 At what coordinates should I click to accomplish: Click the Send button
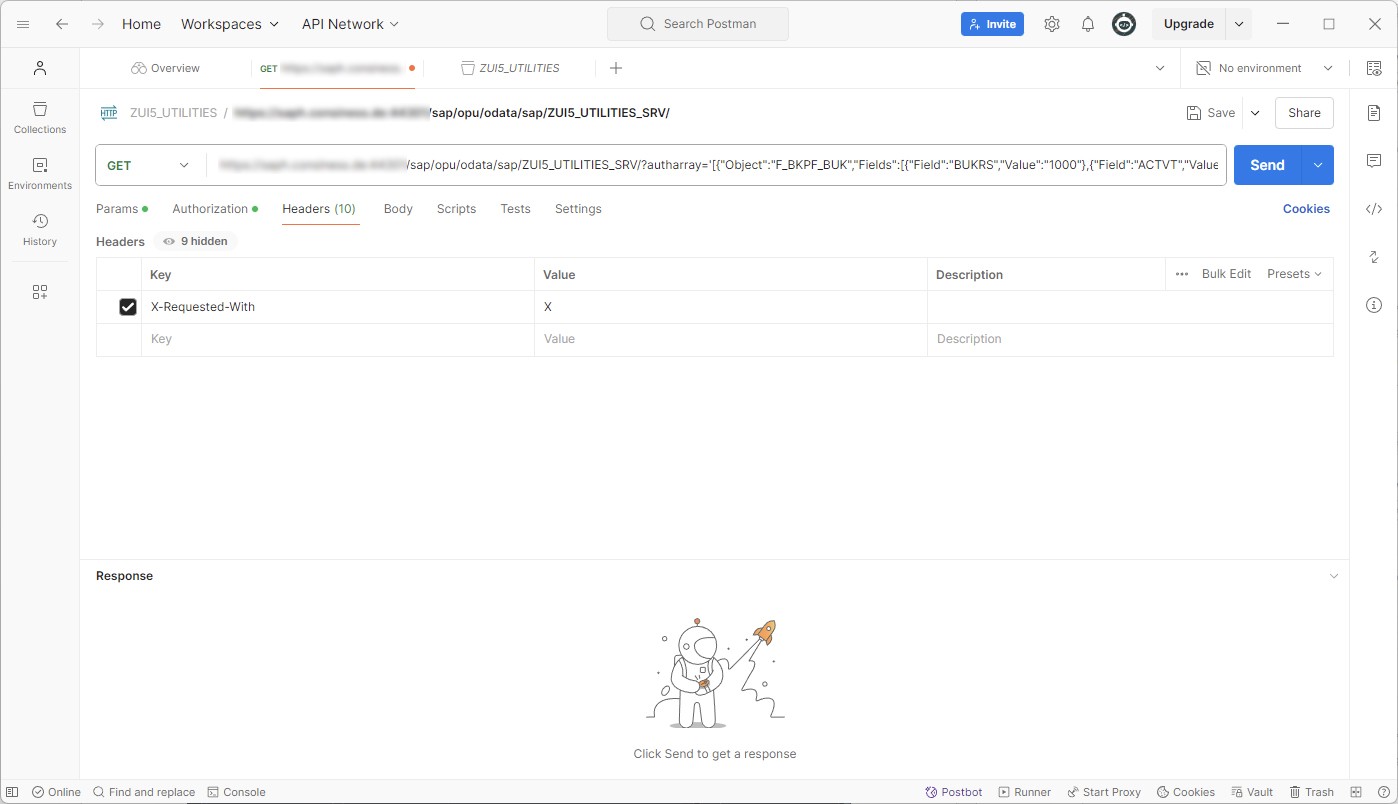pos(1267,165)
